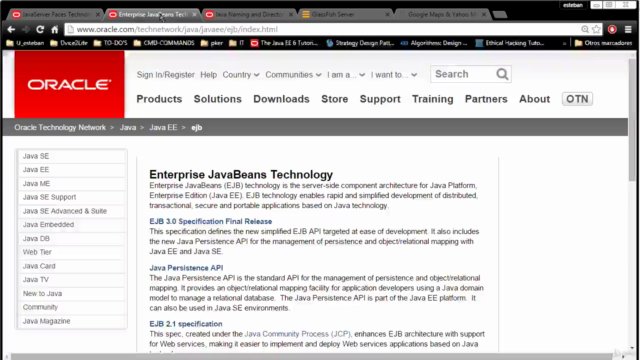Go back with the browser back arrow

point(11,29)
